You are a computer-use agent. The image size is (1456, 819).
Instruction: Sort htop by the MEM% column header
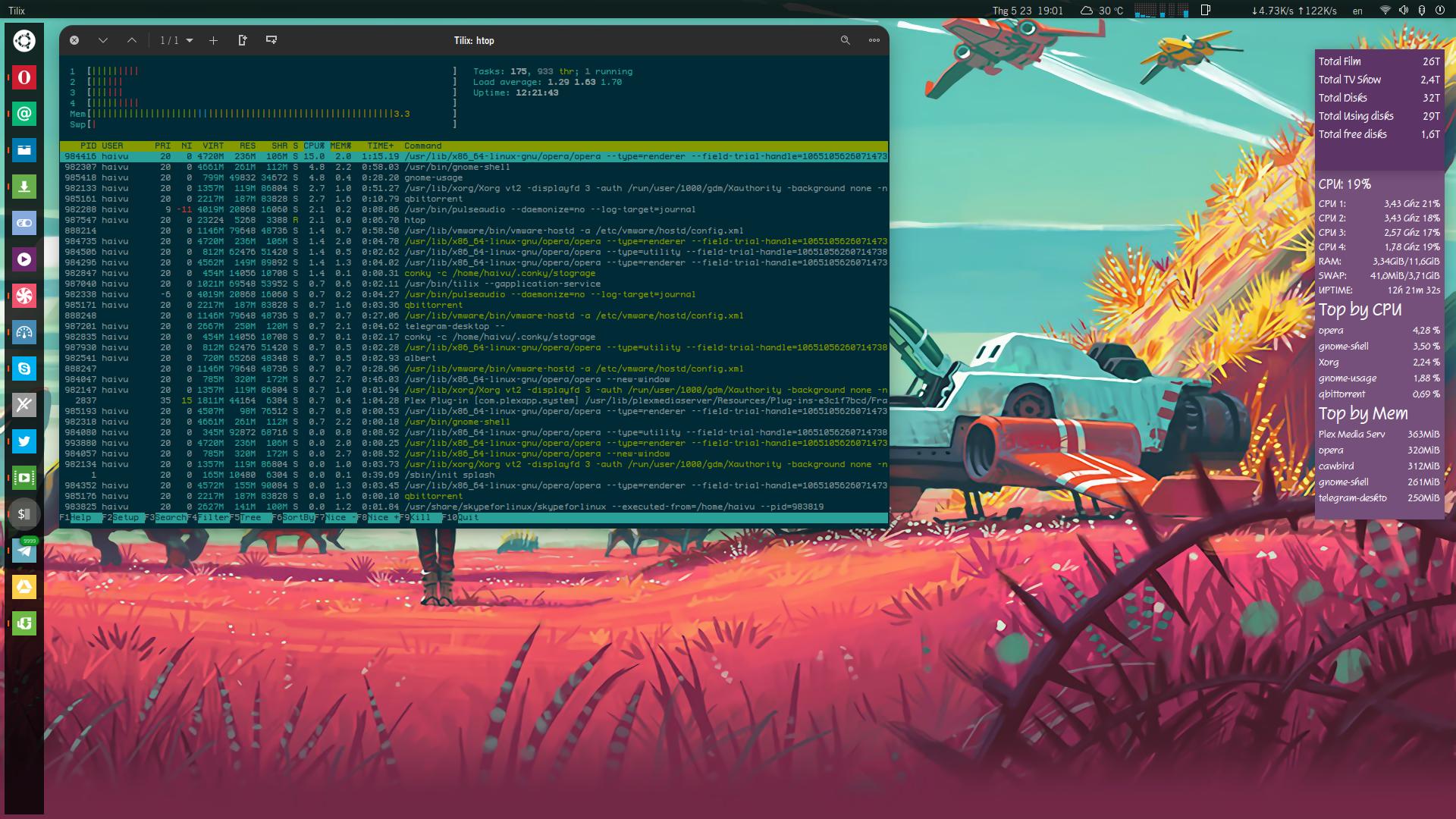[340, 146]
